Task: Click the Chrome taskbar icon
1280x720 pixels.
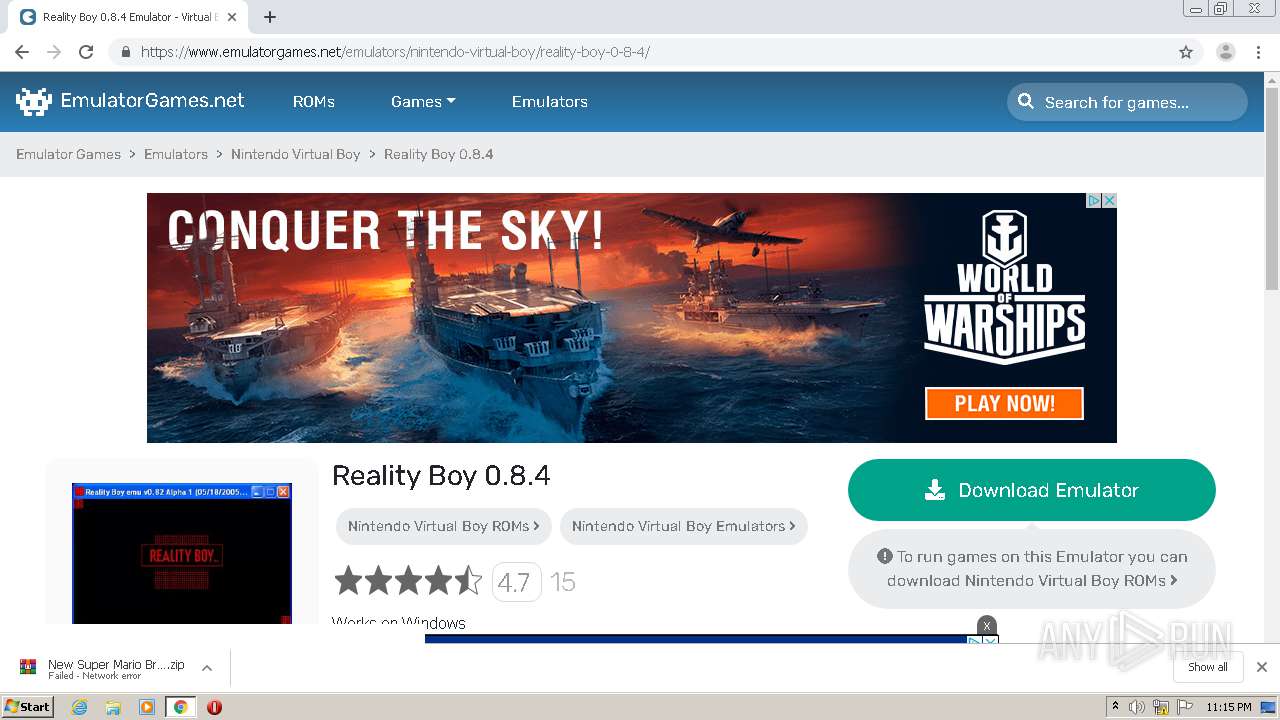Action: point(180,707)
